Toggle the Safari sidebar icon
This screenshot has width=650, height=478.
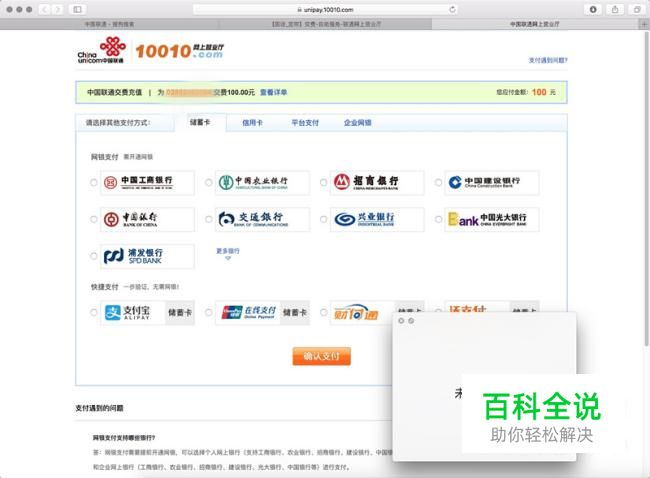[x=78, y=9]
